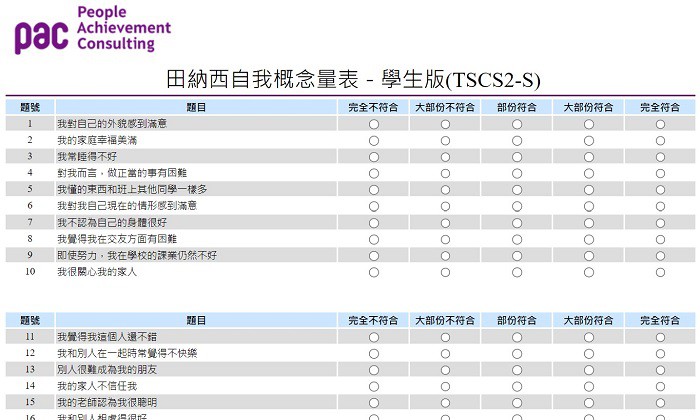Pick 大部份符合 for question 5

(589, 190)
